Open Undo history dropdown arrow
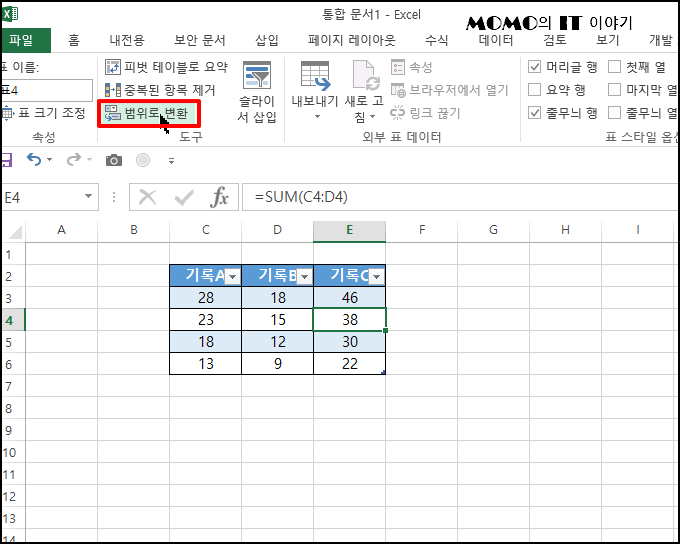Viewport: 680px width, 544px height. coord(49,160)
